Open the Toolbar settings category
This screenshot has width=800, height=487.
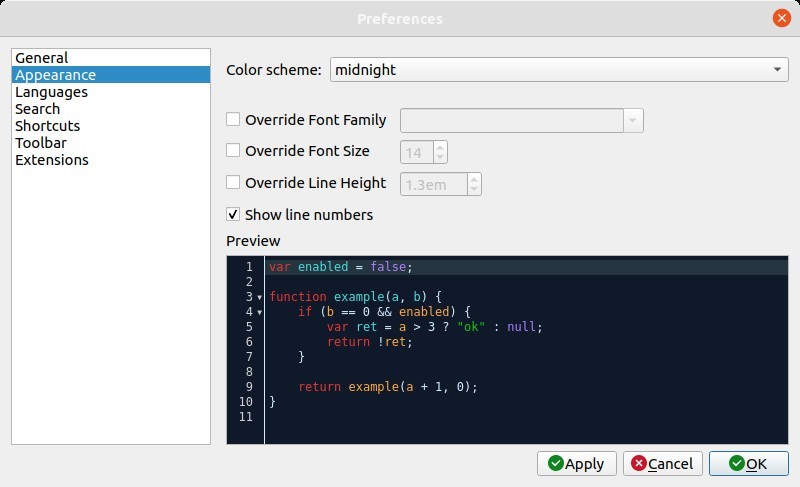pyautogui.click(x=41, y=143)
